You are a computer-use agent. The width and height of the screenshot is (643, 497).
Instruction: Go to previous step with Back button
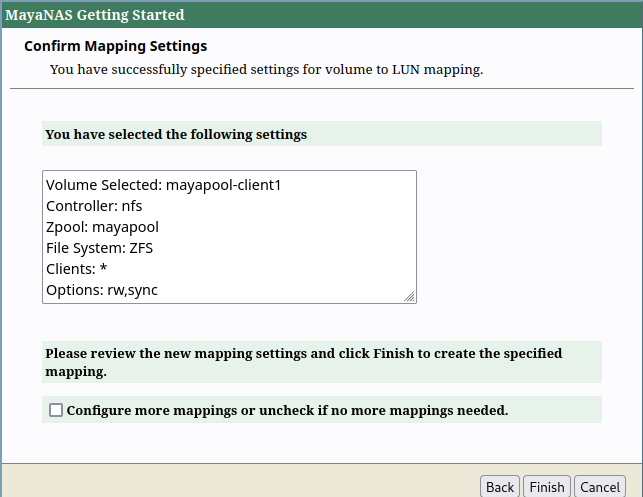pyautogui.click(x=499, y=487)
